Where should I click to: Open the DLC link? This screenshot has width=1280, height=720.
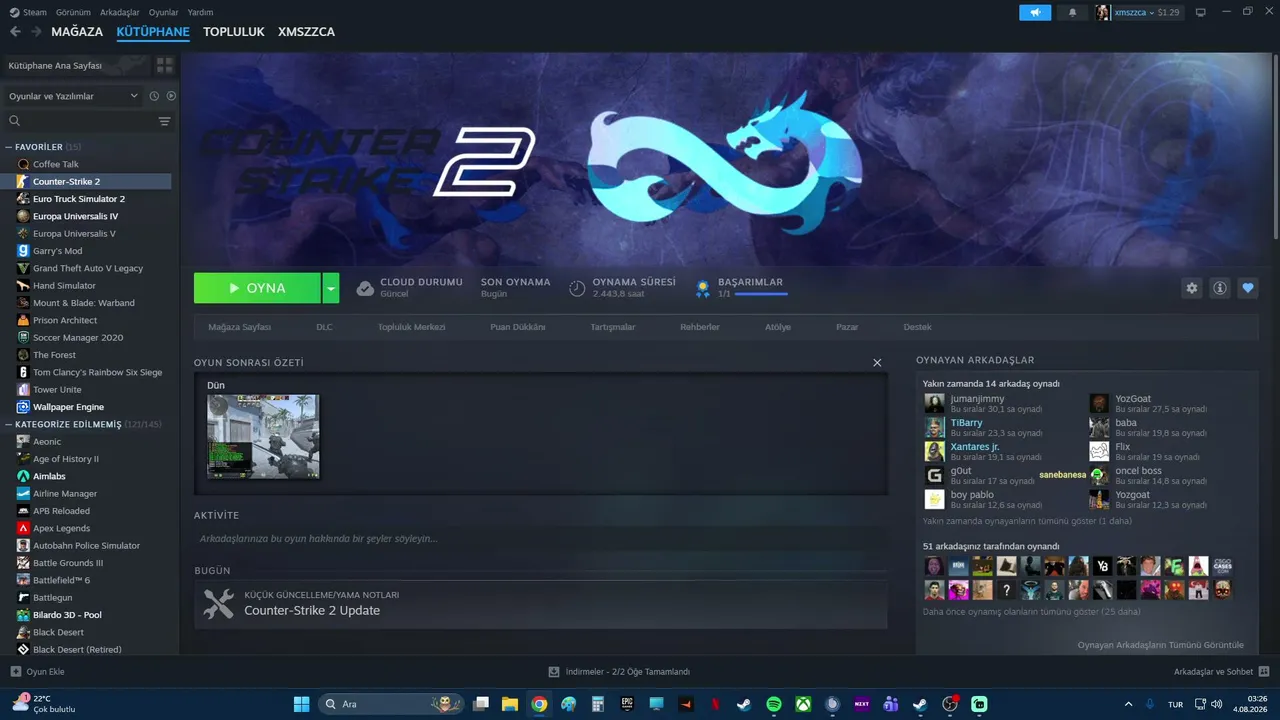324,327
